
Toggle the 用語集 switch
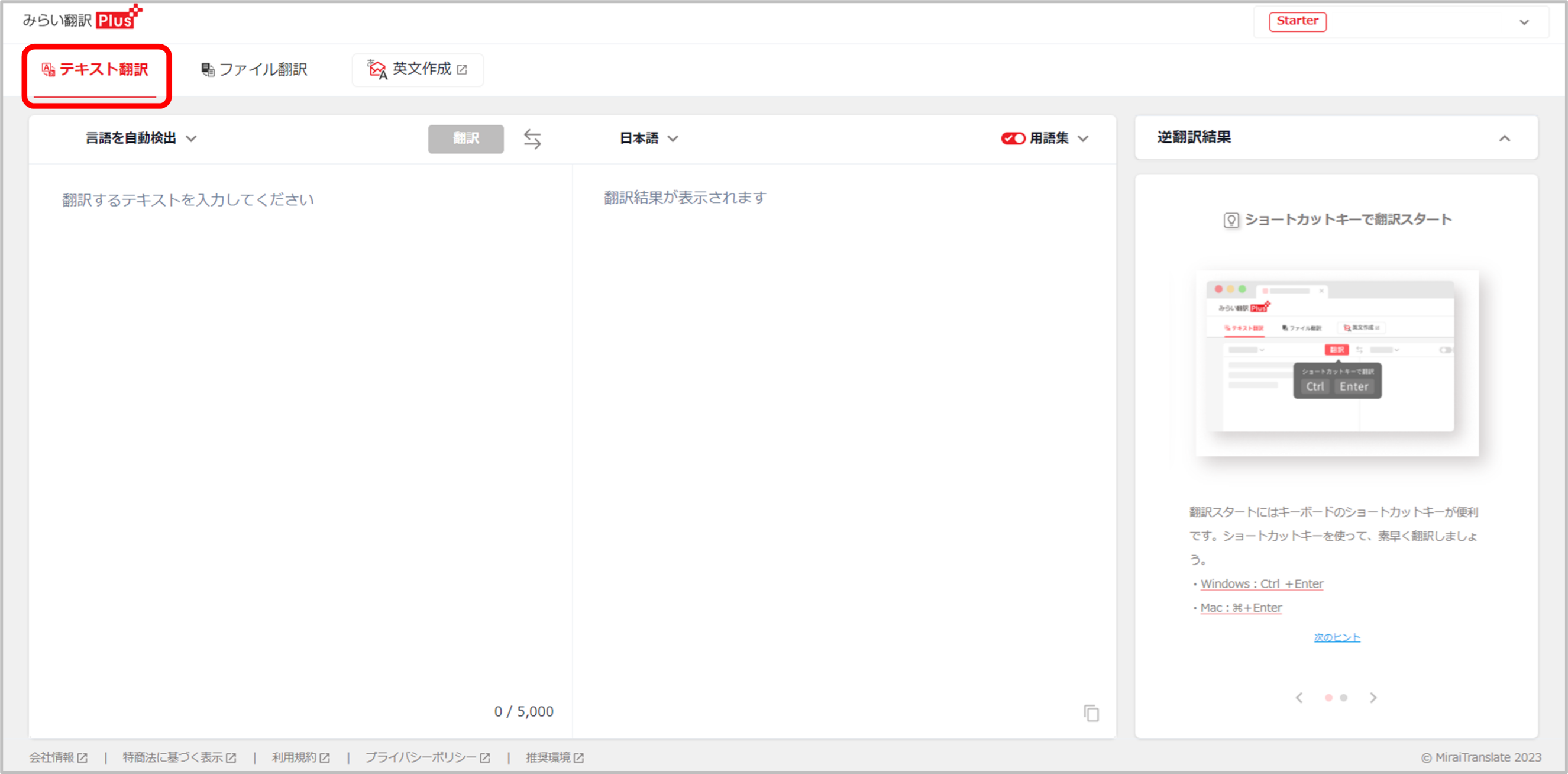tap(1013, 138)
